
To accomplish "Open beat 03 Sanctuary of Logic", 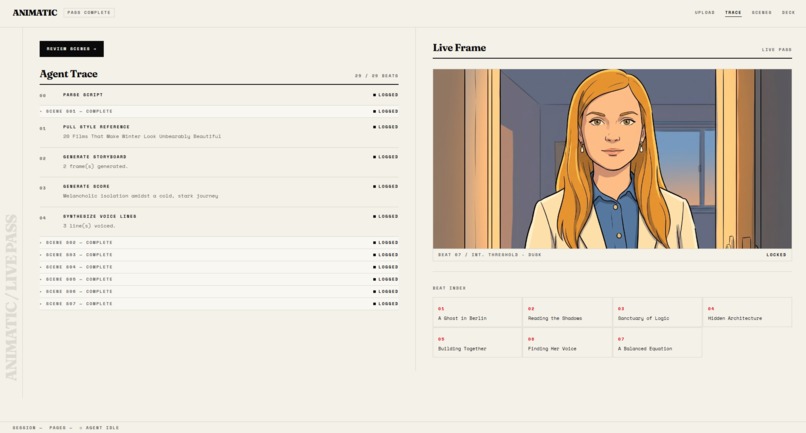I will point(657,312).
